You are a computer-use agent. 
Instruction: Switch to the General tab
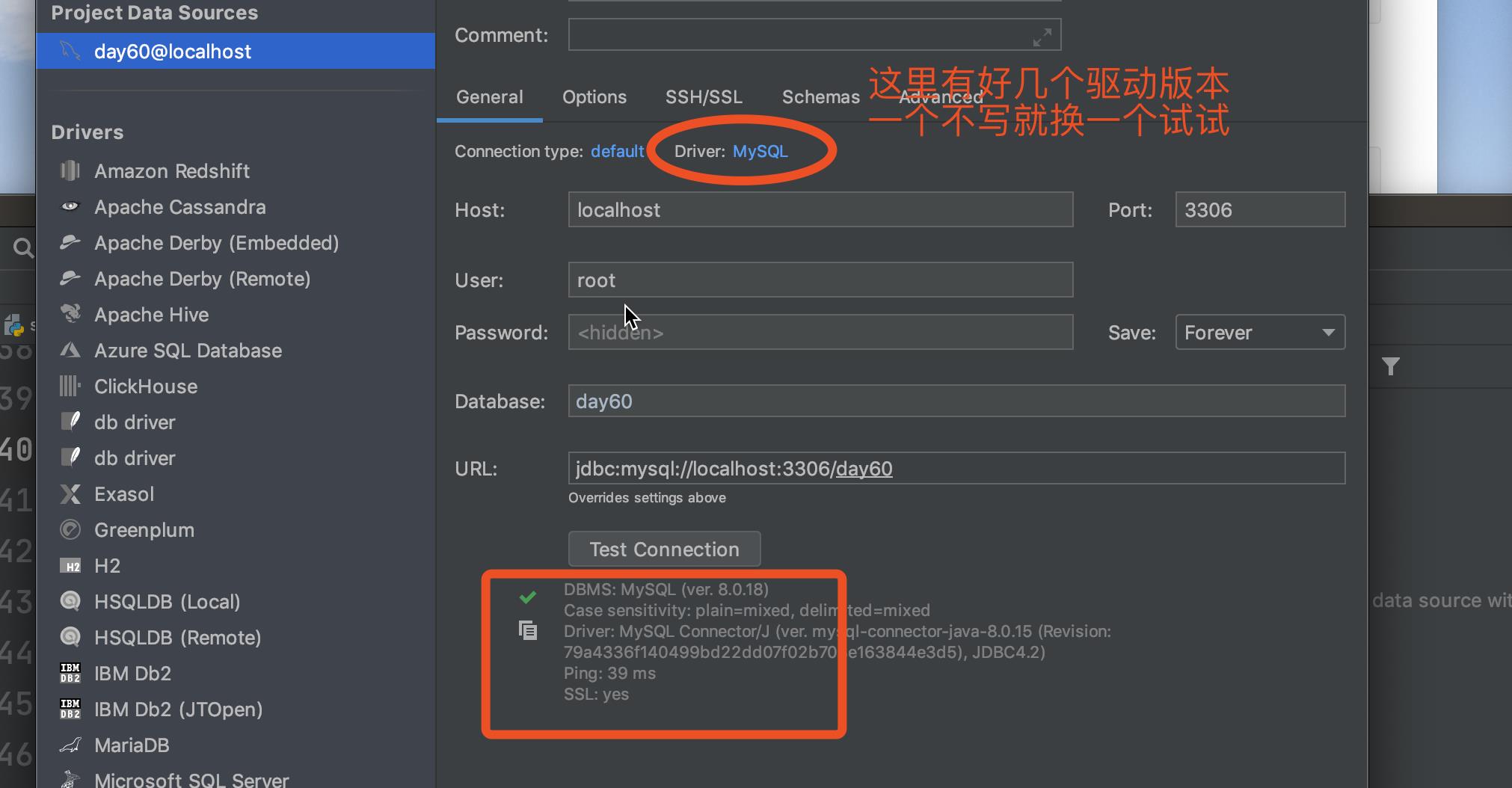[x=490, y=97]
